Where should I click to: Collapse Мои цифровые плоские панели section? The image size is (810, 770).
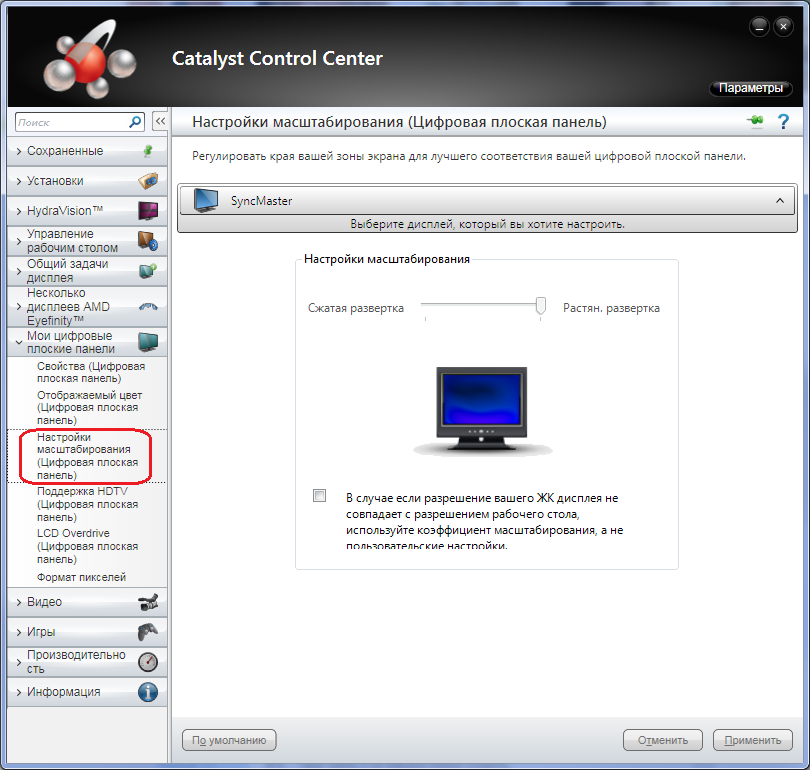click(19, 342)
